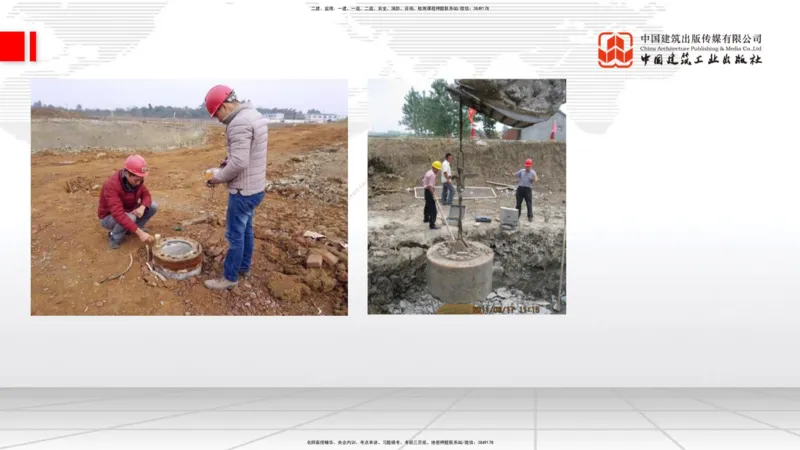
Task: Click the Chinese company name 中国建筑出版传媒有限公司
Action: coord(700,39)
